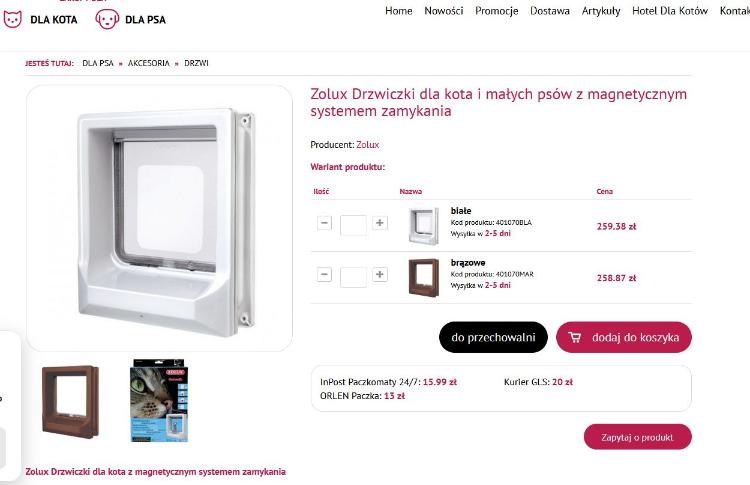The width and height of the screenshot is (750, 485).
Task: Decrease quantity for białe variant
Action: tap(324, 223)
